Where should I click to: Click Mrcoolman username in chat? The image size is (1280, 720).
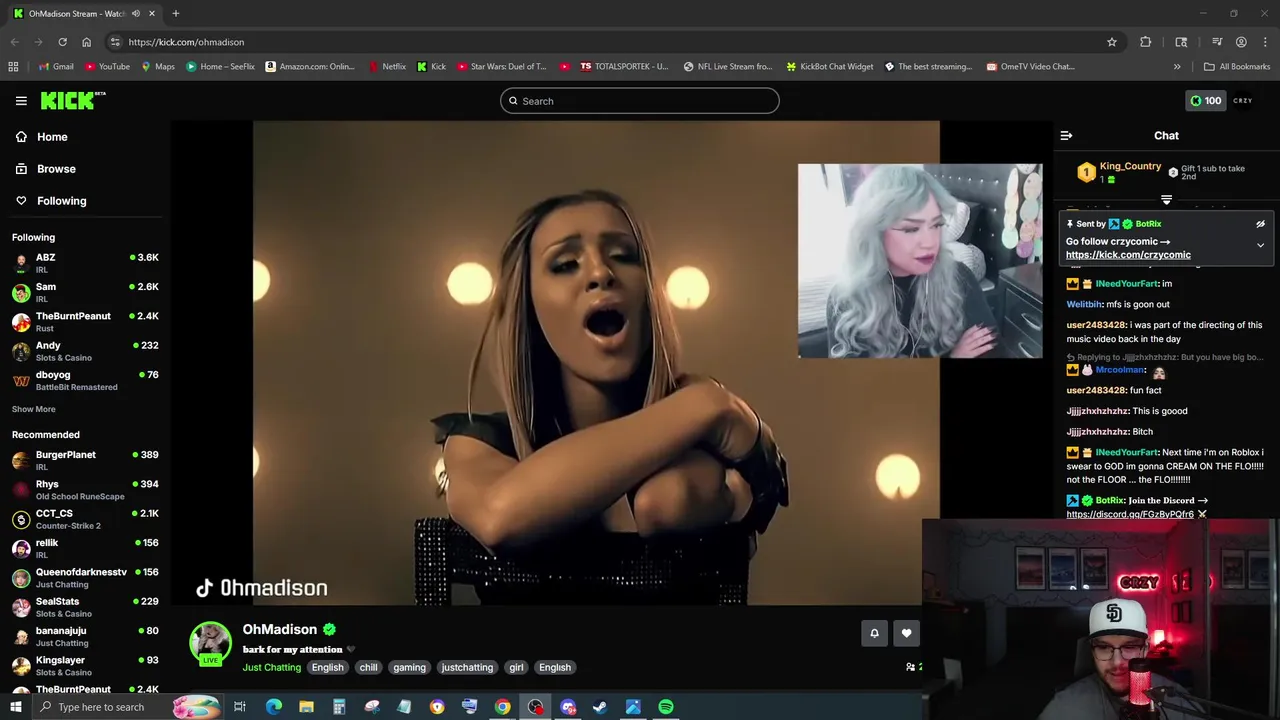point(1120,370)
